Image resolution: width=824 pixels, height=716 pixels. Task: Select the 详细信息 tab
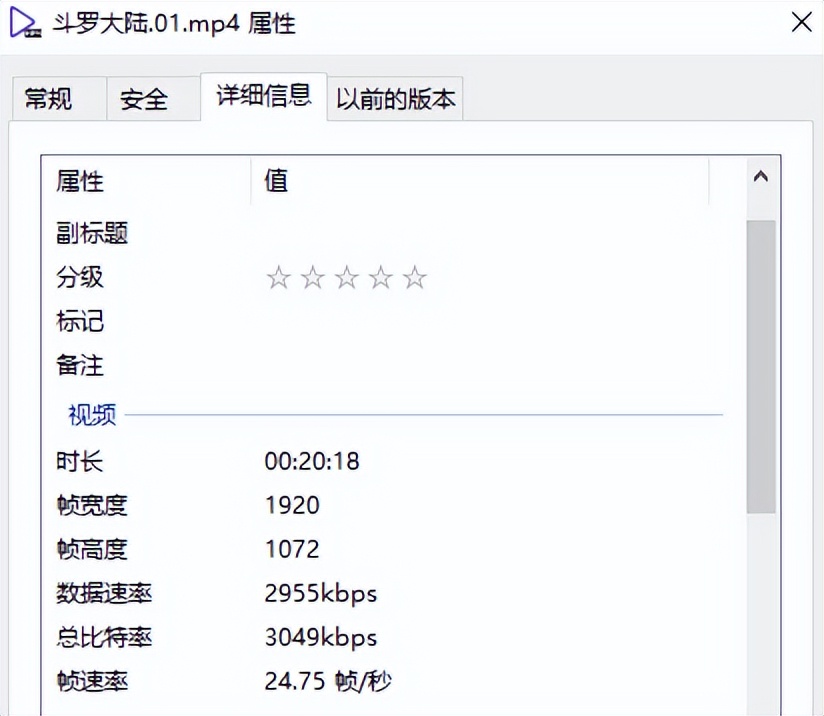262,97
